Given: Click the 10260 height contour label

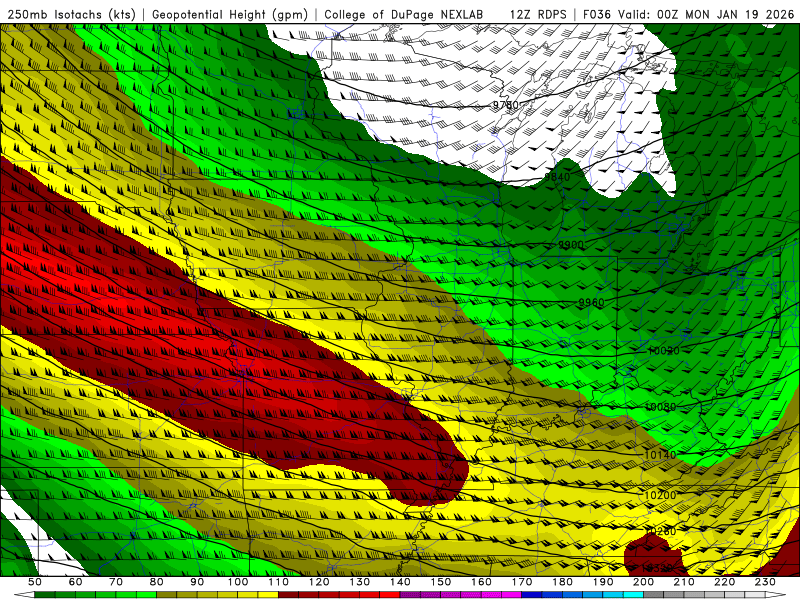Looking at the screenshot, I should point(660,532).
